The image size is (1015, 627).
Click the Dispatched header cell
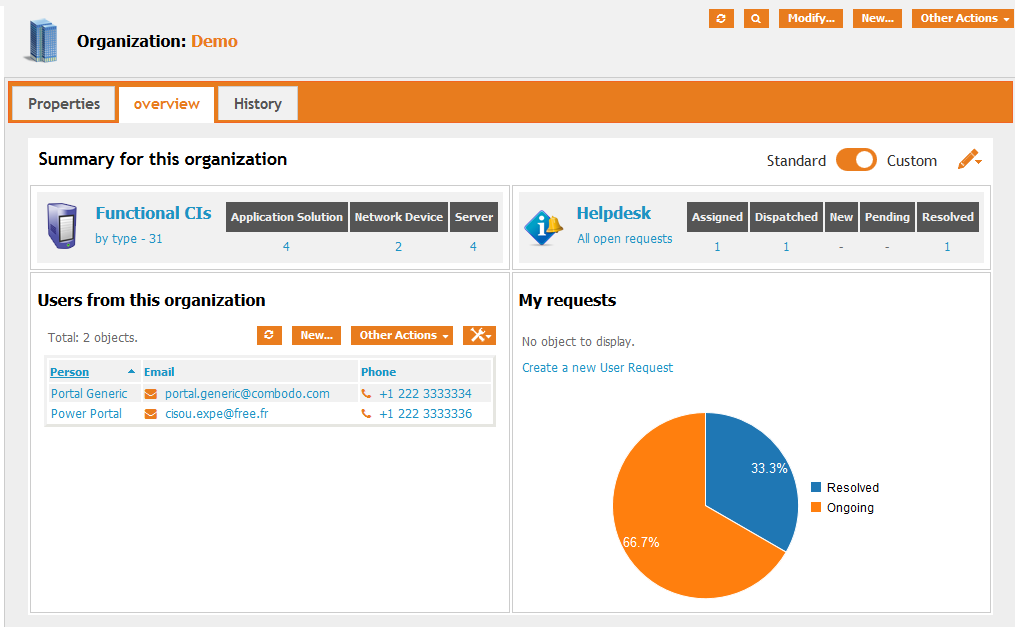click(x=786, y=217)
